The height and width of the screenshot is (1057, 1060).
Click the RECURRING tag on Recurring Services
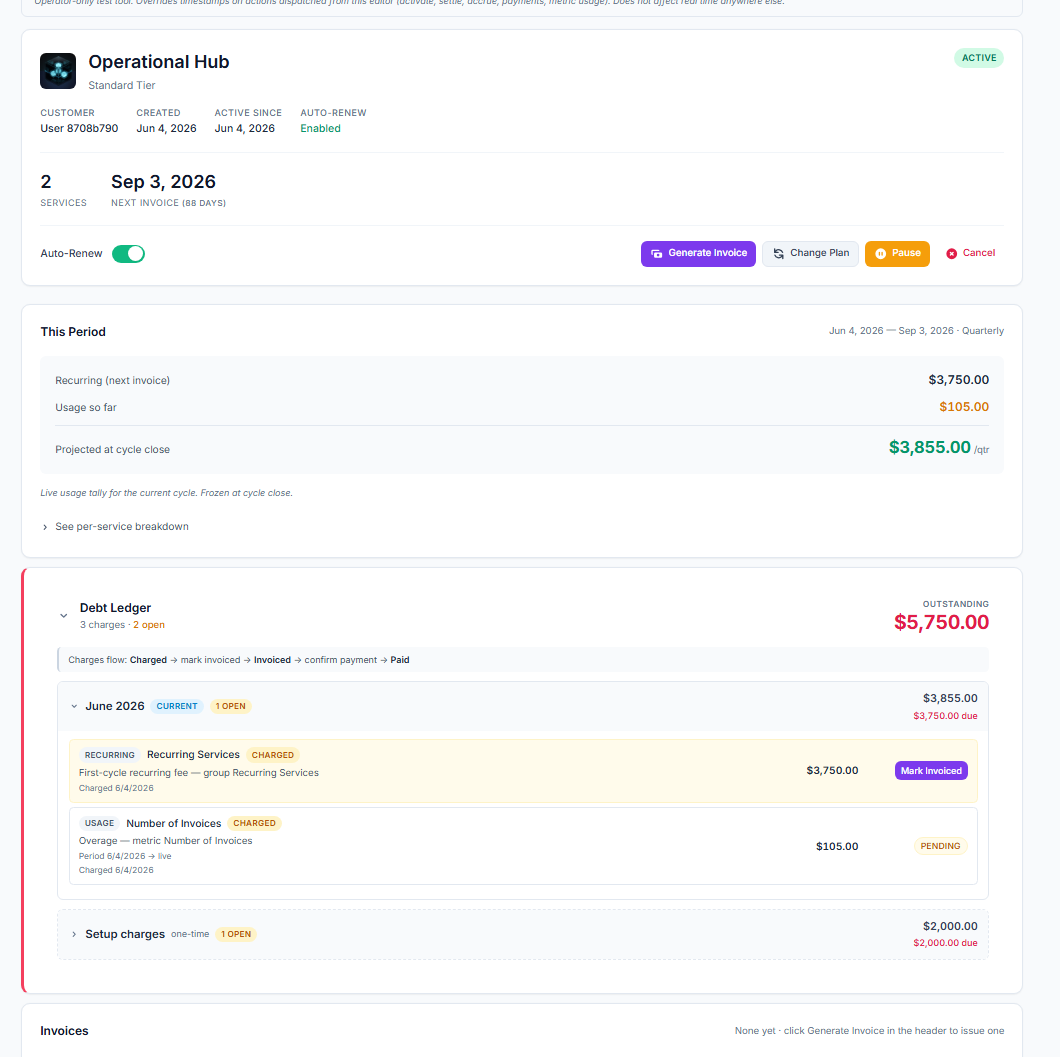coord(110,755)
